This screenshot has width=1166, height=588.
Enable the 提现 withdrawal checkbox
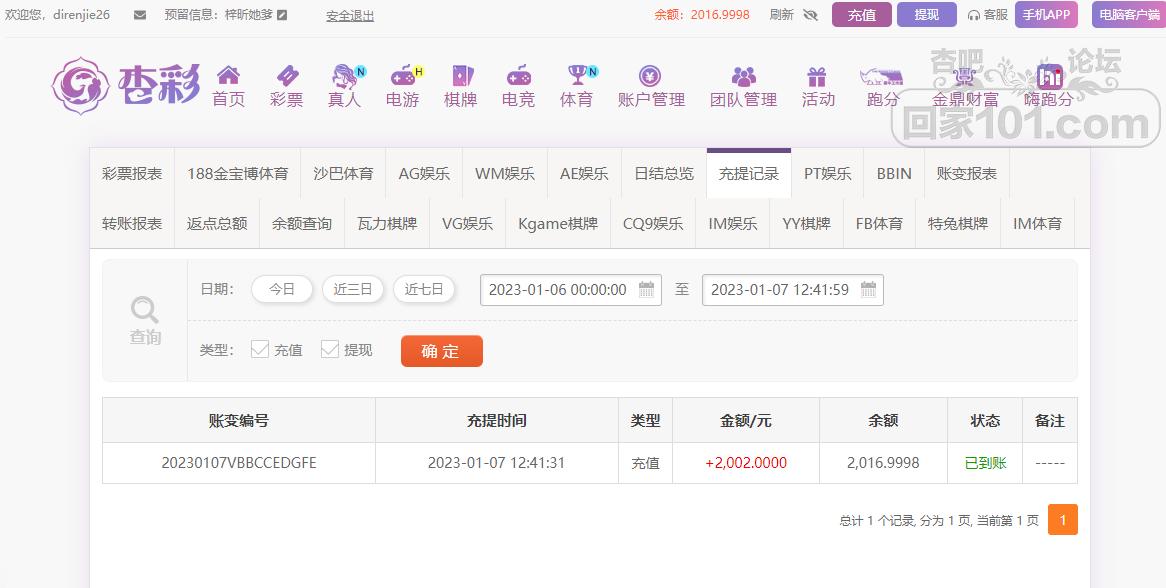tap(330, 349)
